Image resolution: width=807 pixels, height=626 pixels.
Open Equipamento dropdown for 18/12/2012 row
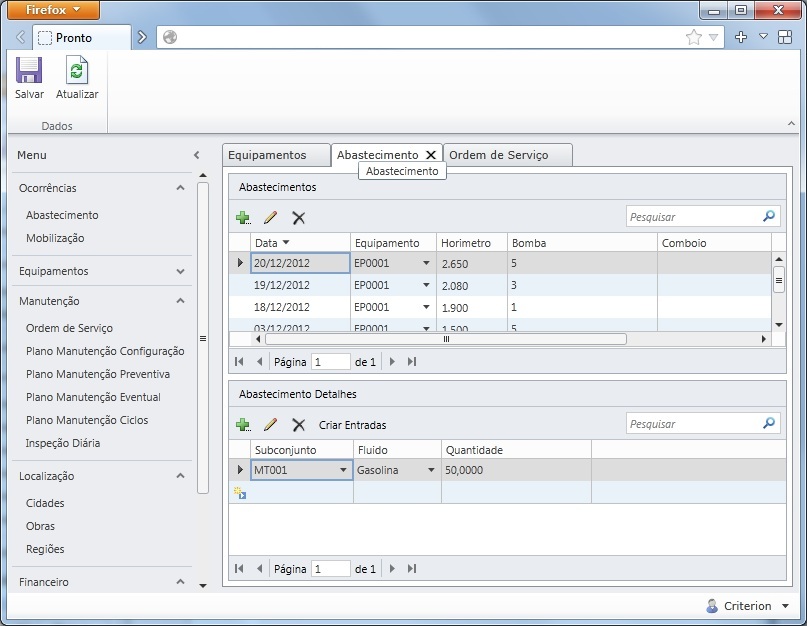tap(426, 307)
